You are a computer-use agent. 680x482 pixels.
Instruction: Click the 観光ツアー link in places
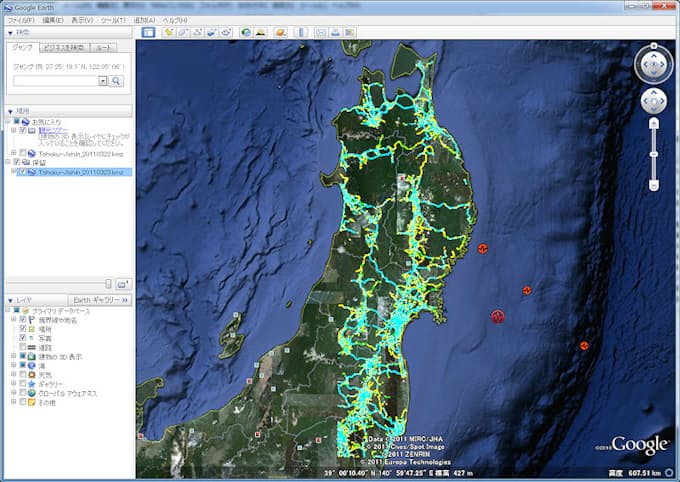(51, 129)
